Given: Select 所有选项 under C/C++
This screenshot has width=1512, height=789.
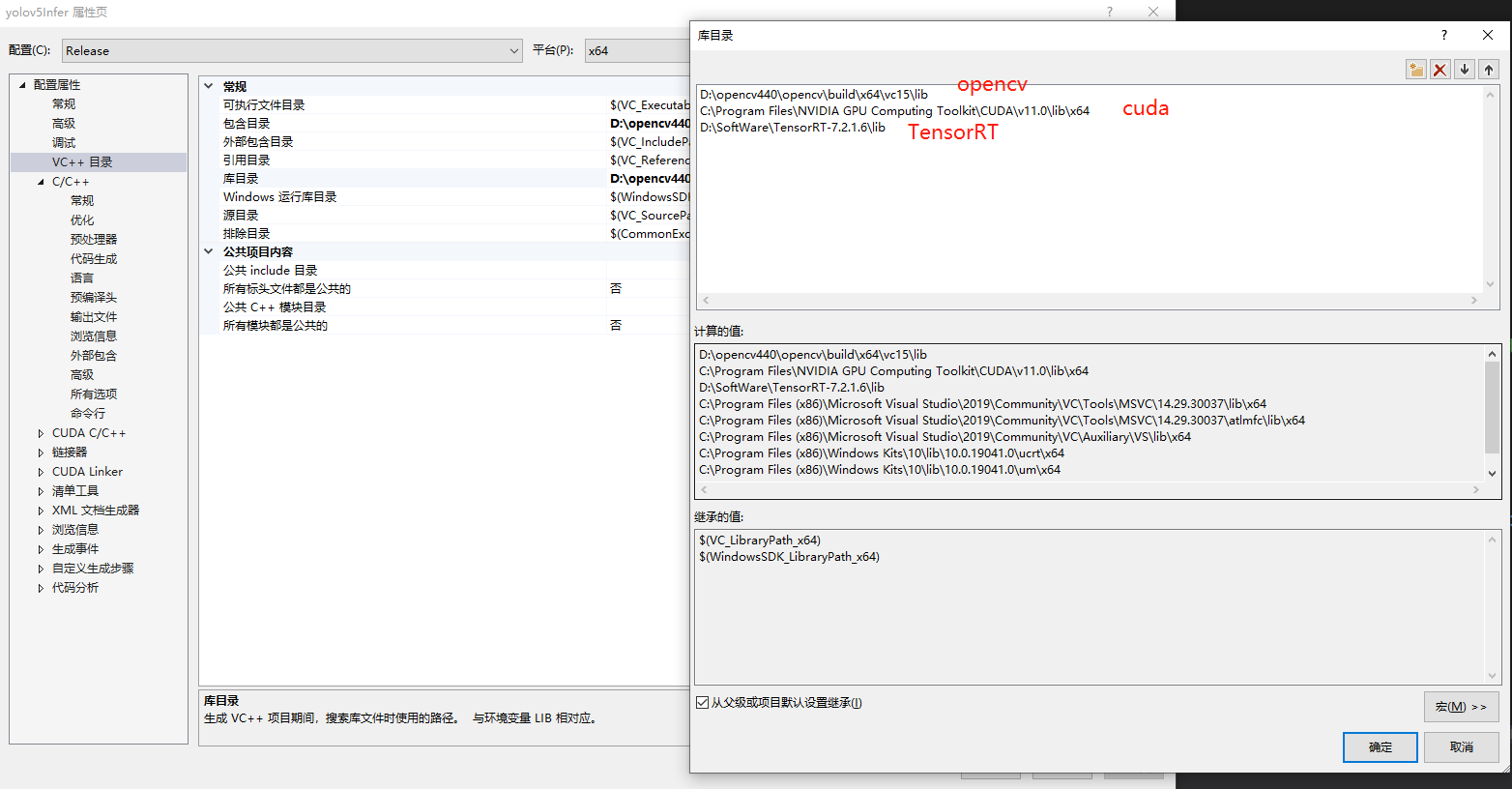Looking at the screenshot, I should pyautogui.click(x=94, y=394).
